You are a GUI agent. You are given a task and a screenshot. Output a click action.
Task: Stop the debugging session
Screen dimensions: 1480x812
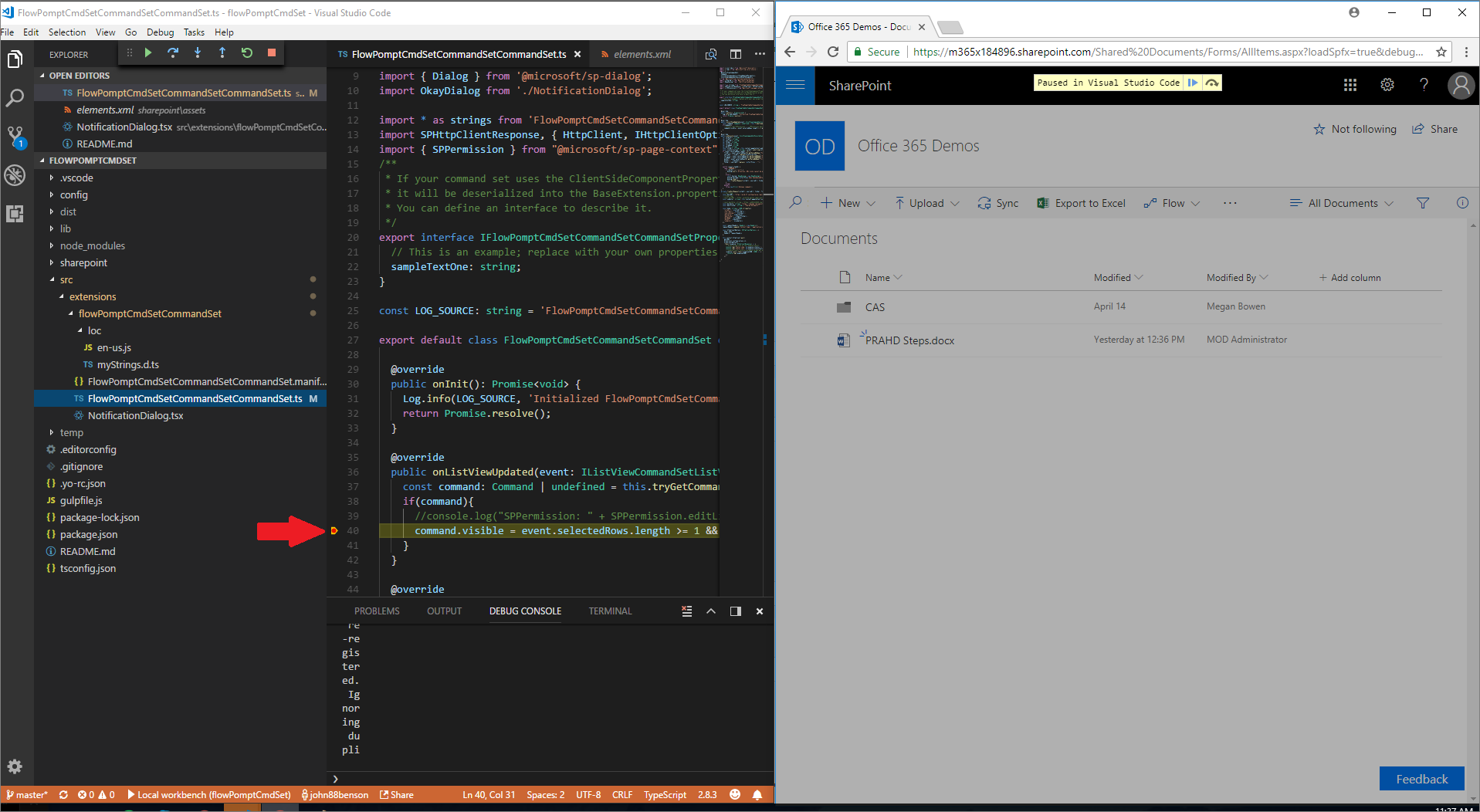click(x=271, y=52)
